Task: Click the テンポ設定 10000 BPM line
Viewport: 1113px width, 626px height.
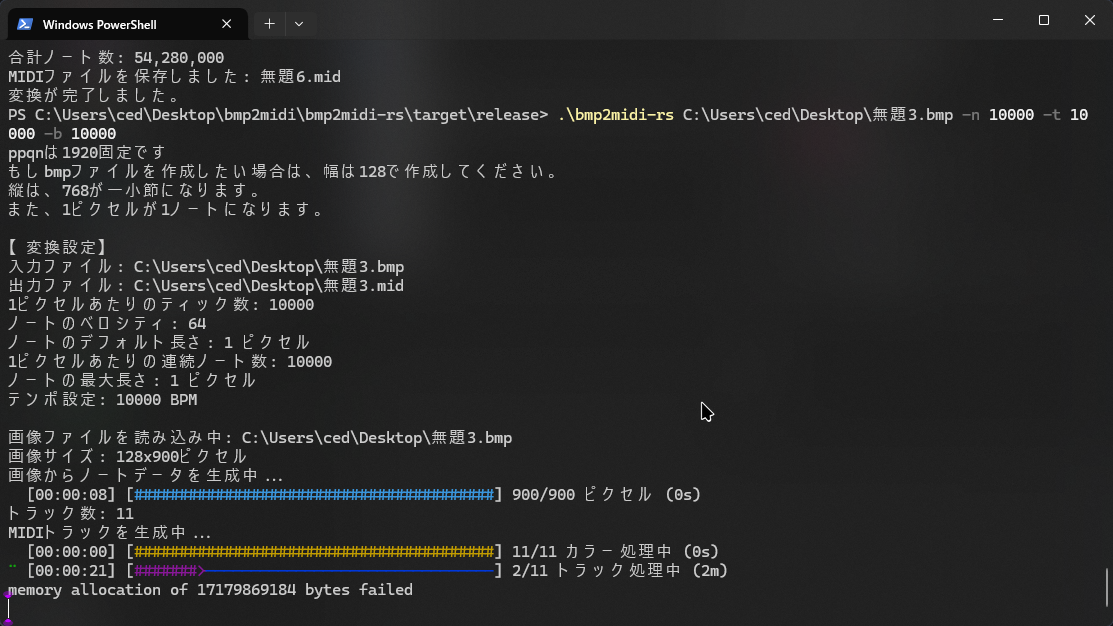Action: click(102, 400)
